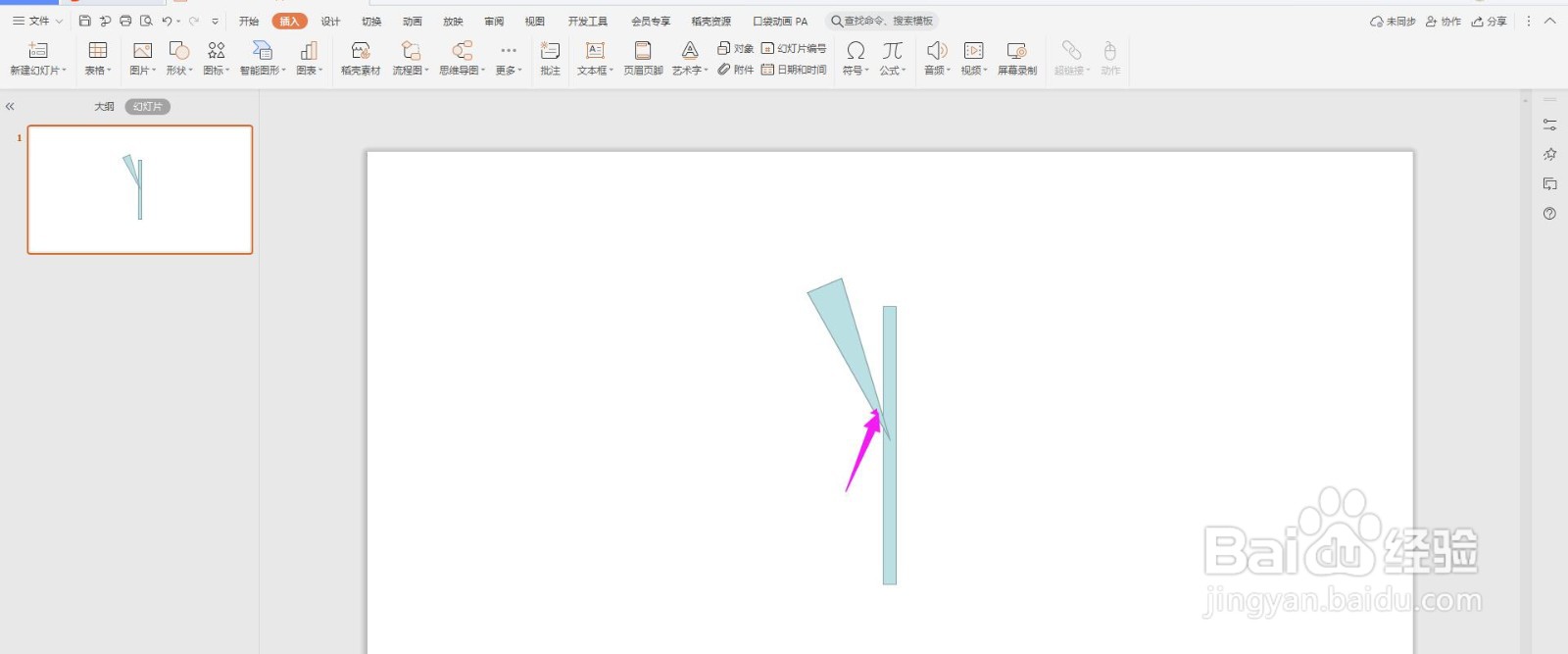Switch slide panel to 大纲 (Outline) view
Viewport: 1568px width, 654px height.
(x=104, y=106)
